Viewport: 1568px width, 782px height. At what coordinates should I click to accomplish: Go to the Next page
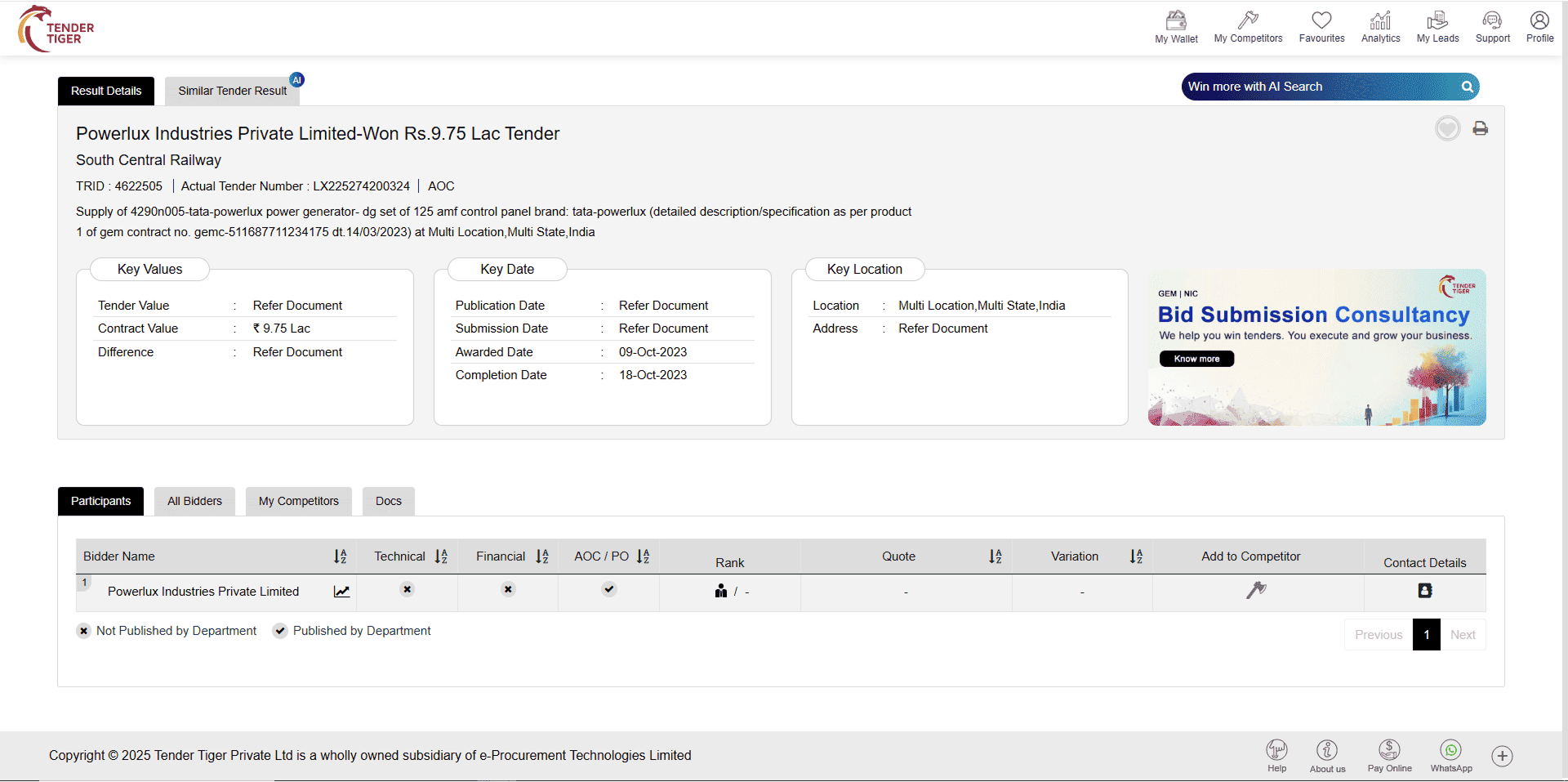[x=1462, y=635]
